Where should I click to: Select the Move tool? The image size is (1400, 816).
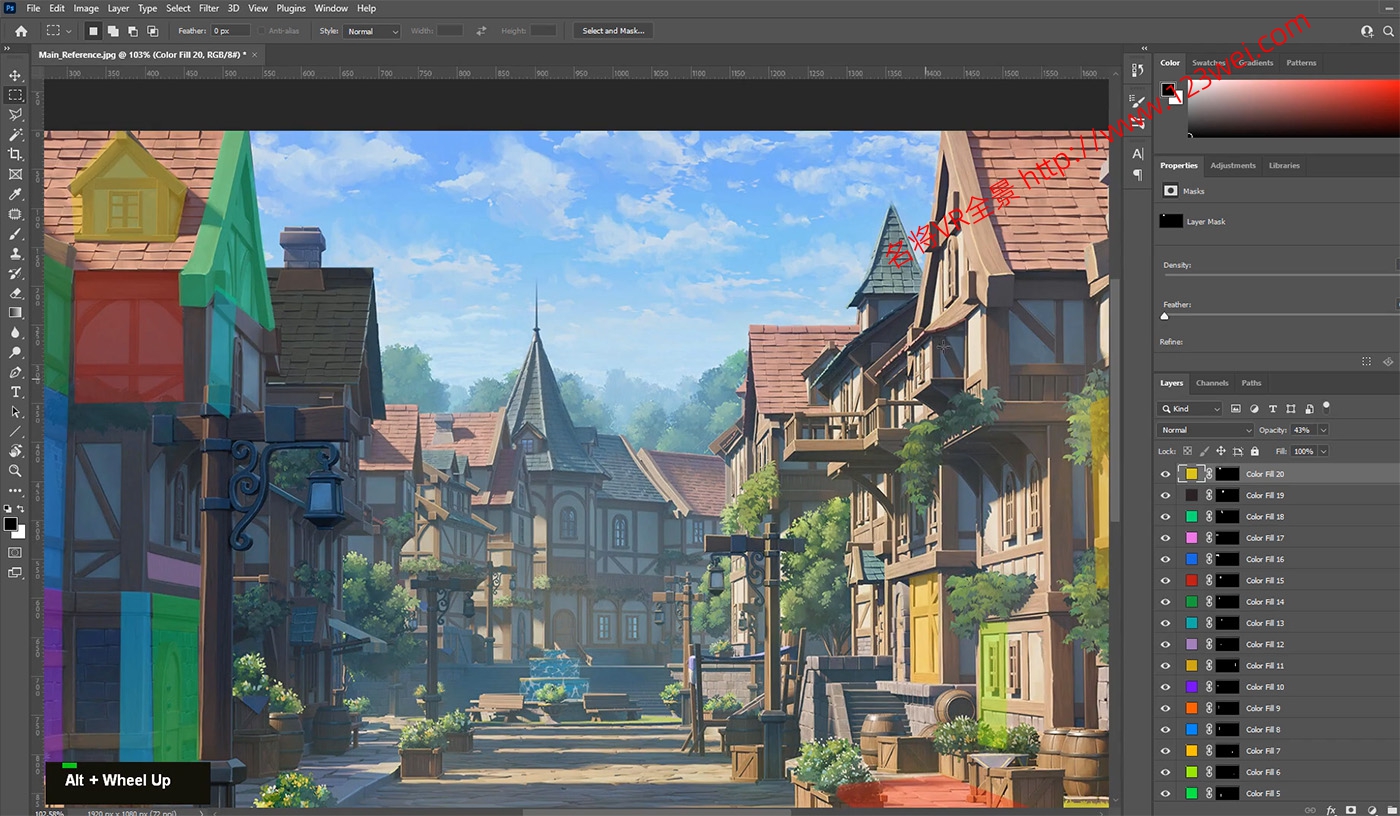point(15,76)
